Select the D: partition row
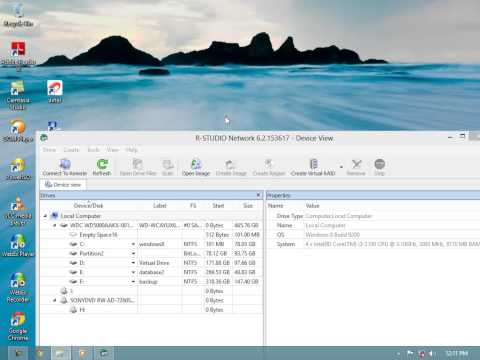Image resolution: width=480 pixels, height=360 pixels. click(x=151, y=263)
